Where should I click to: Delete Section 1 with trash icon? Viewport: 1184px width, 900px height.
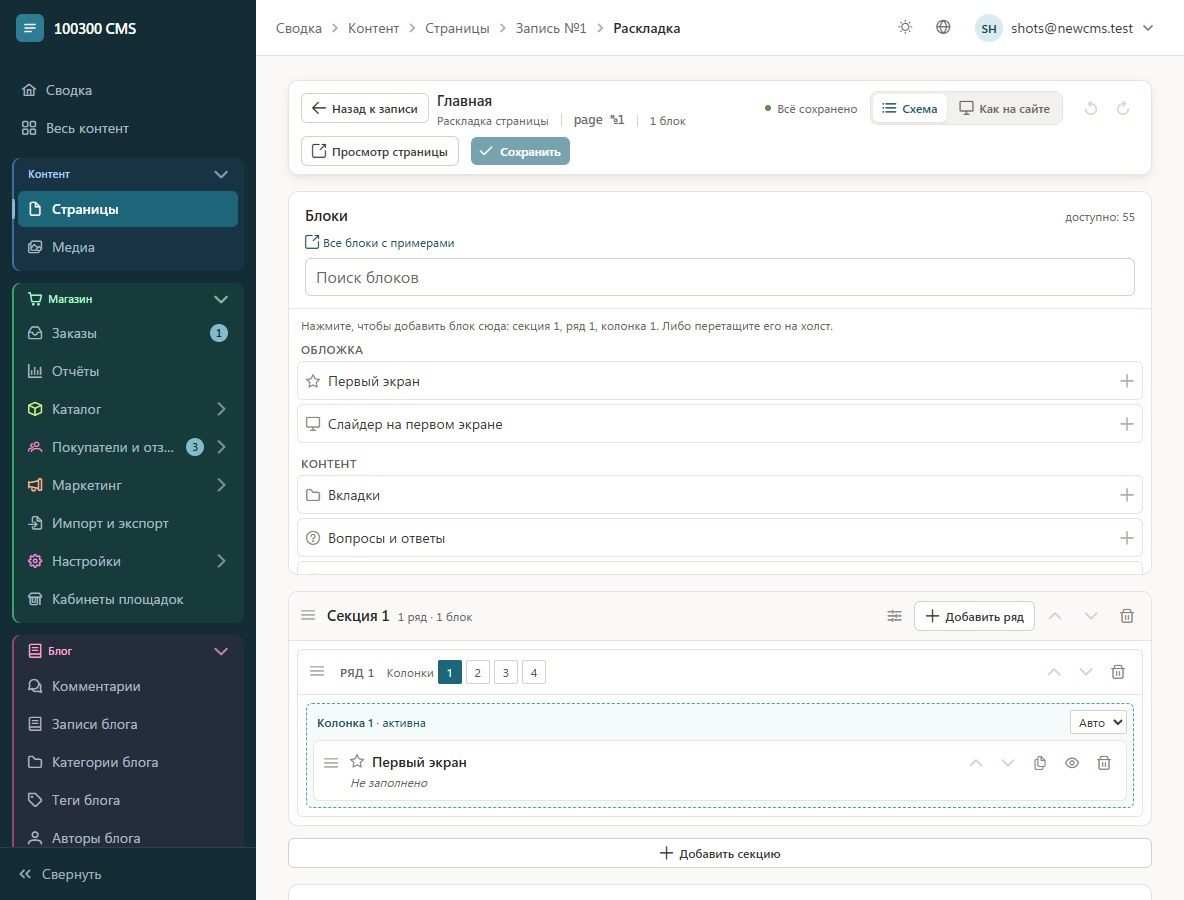pyautogui.click(x=1127, y=616)
